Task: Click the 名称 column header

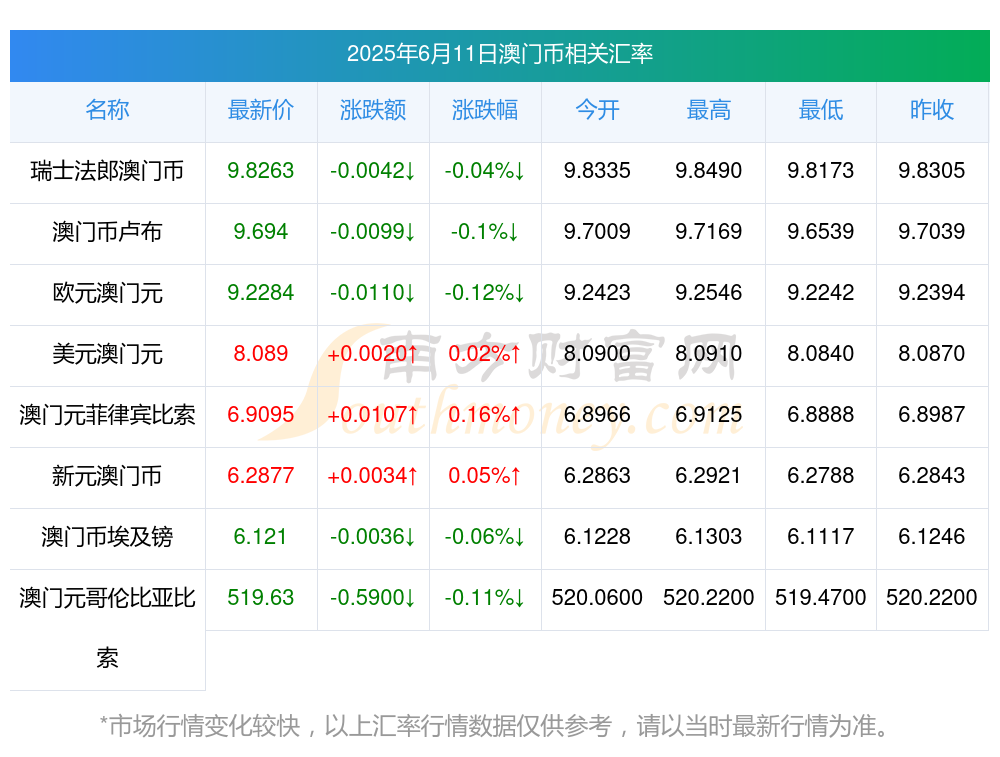Action: click(x=107, y=110)
